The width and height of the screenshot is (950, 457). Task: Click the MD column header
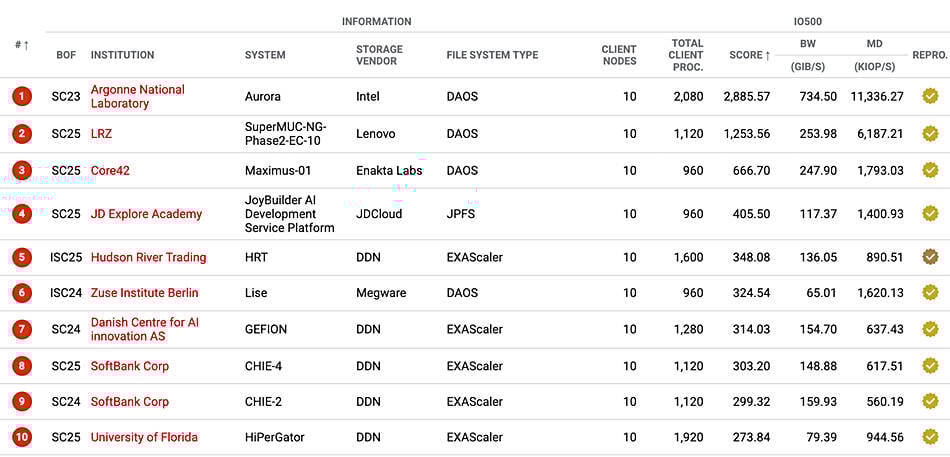pos(874,44)
